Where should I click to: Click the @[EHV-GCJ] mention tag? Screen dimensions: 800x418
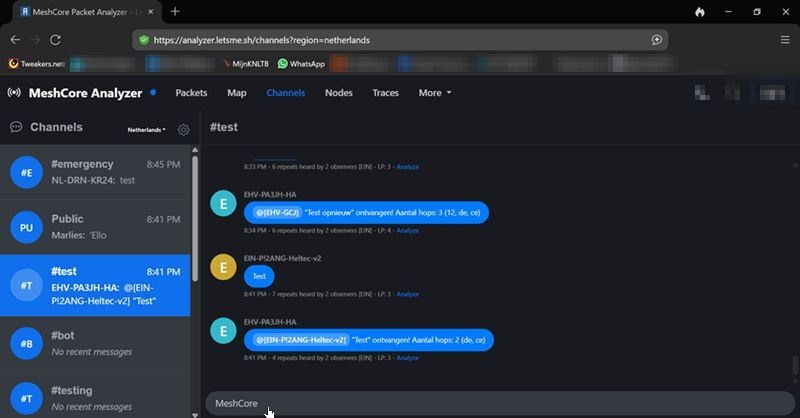coord(277,212)
